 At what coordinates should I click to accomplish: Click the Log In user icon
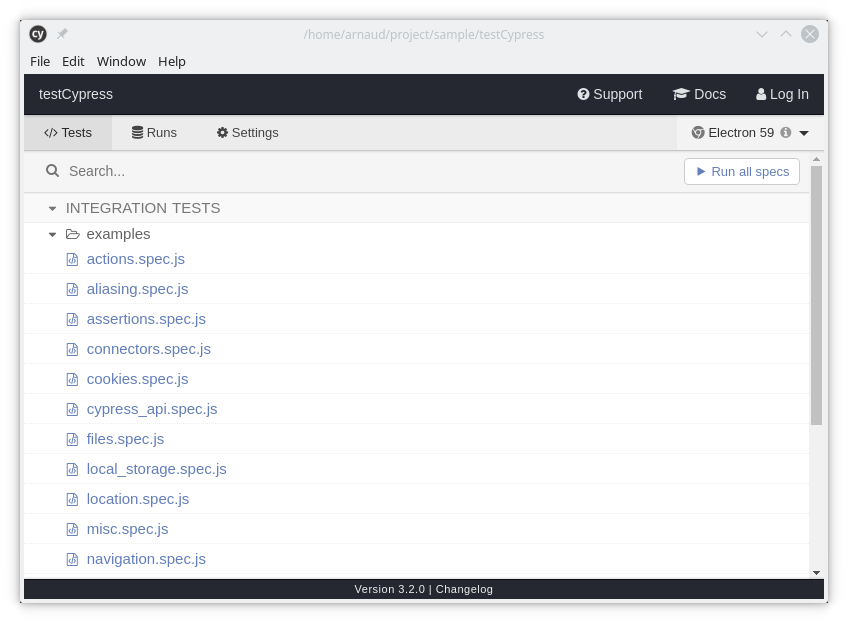coord(761,94)
